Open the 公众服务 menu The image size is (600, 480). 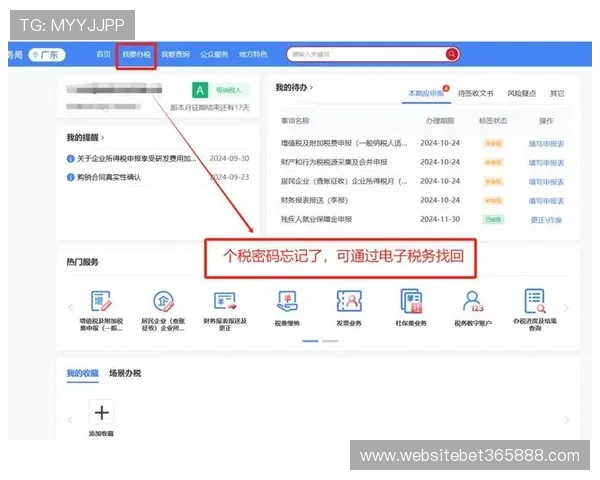214,54
